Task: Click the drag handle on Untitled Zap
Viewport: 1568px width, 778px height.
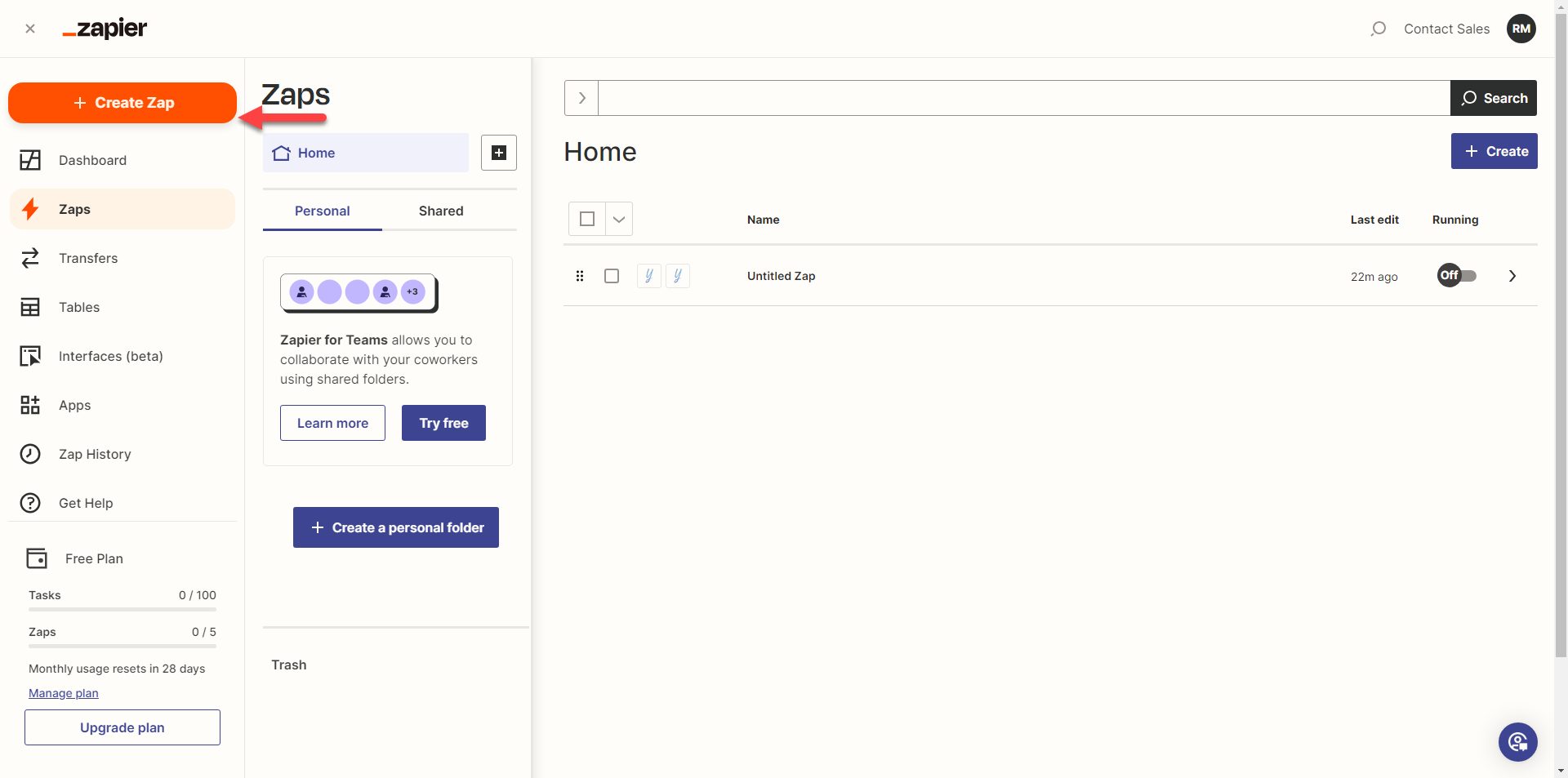Action: [x=580, y=276]
